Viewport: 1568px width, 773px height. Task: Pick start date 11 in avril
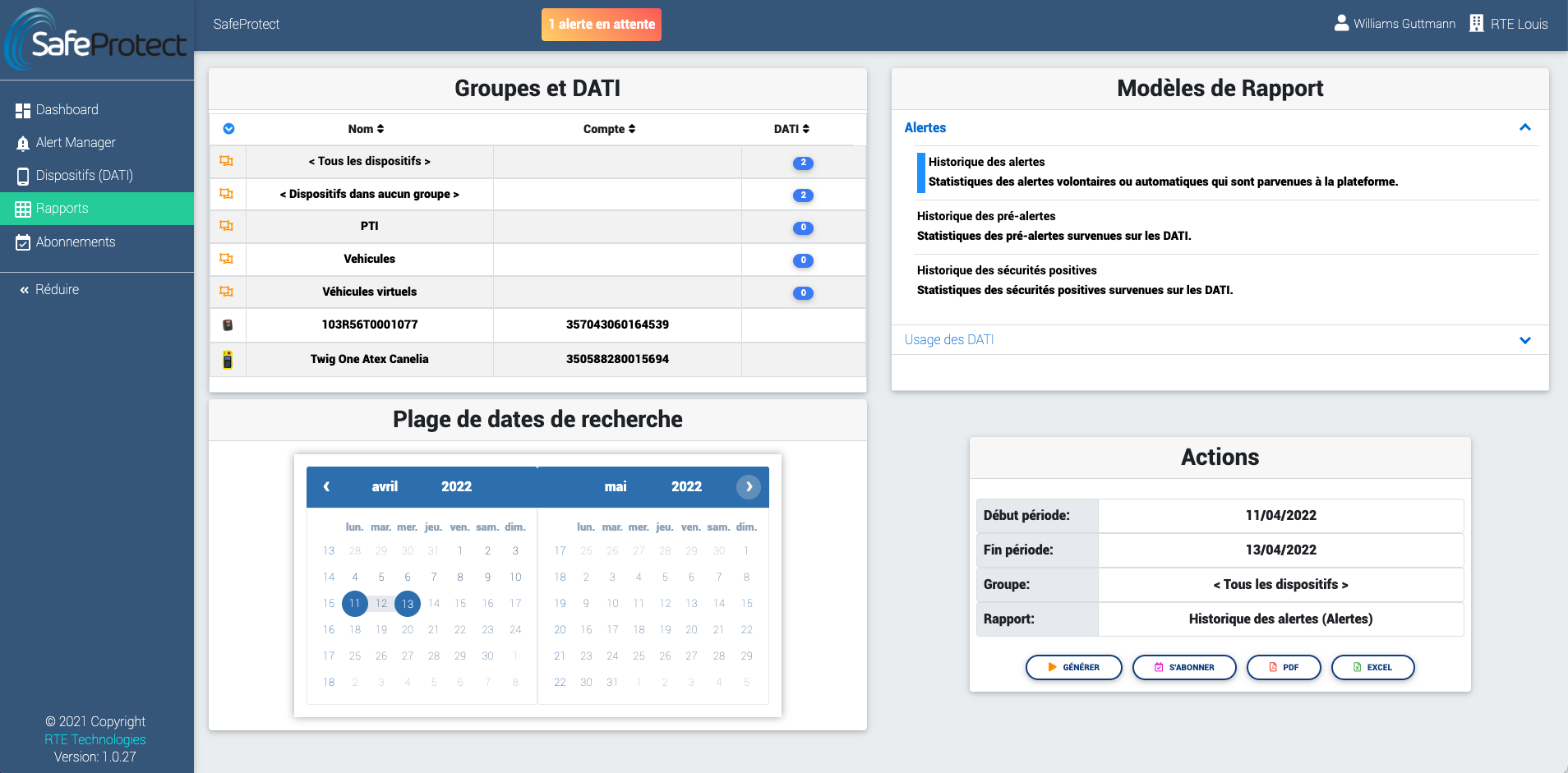[355, 603]
